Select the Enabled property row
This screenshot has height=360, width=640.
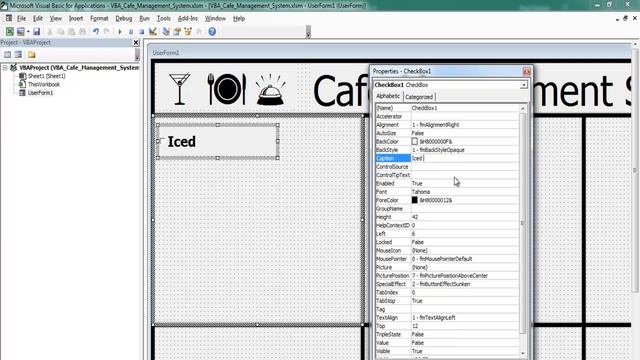coord(447,183)
